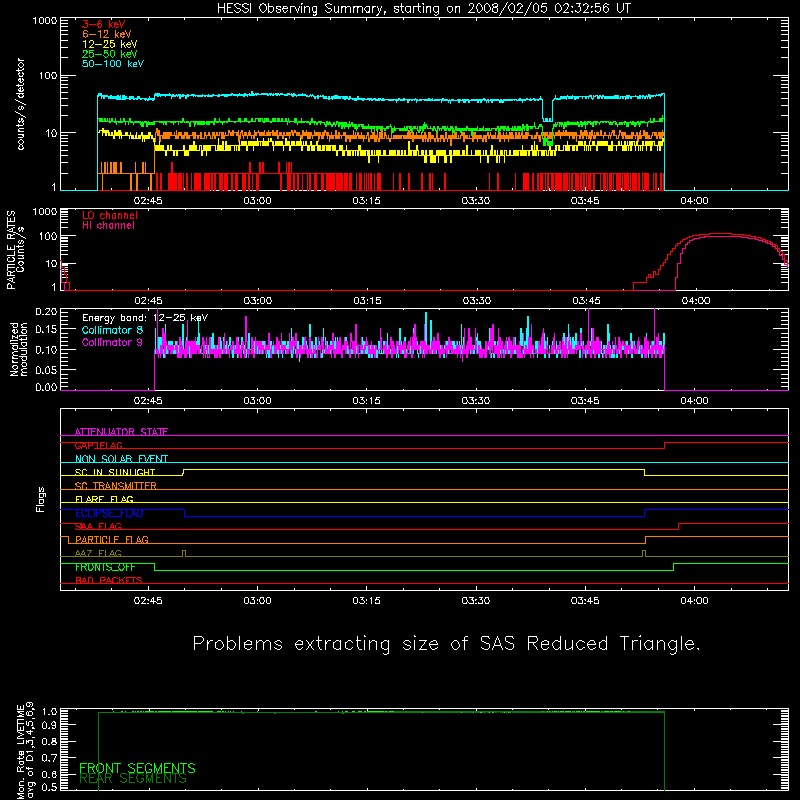The image size is (800, 800).
Task: Click the 0.15 modulation axis tick
Action: pyautogui.click(x=46, y=330)
